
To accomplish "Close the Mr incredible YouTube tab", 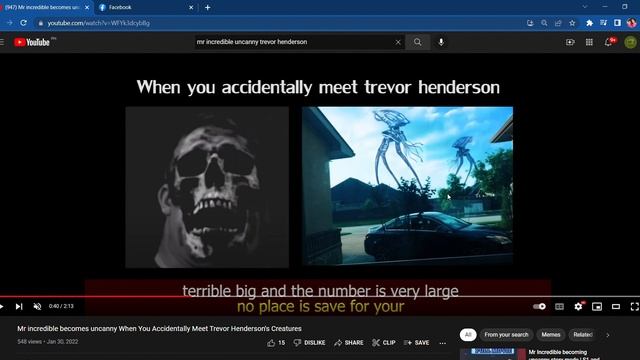I will pyautogui.click(x=87, y=7).
